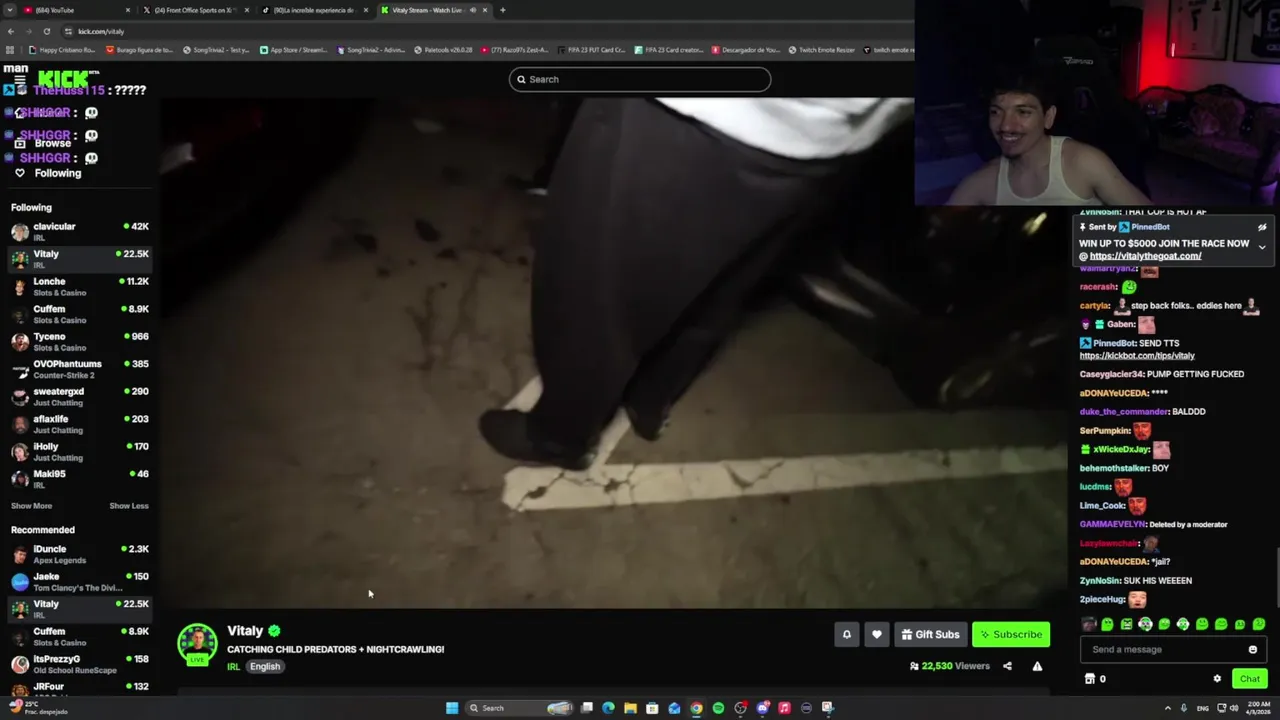Image resolution: width=1280 pixels, height=720 pixels.
Task: Open OVOPhantuums Counter-Strike 2 channel
Action: point(80,369)
